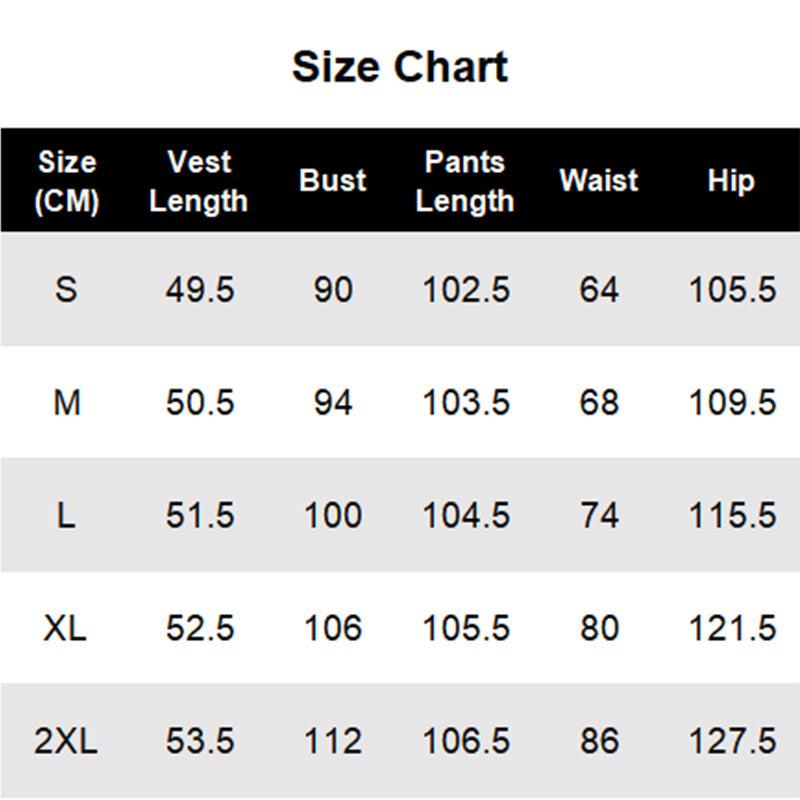This screenshot has height=800, width=800.
Task: Click hip value 105.5 in S row
Action: point(733,290)
